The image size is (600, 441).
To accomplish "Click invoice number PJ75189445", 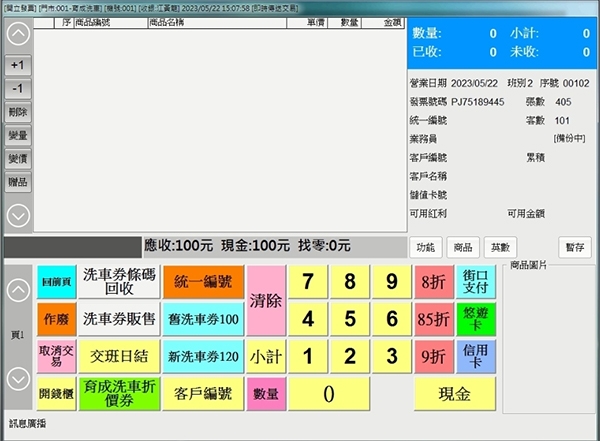I will (x=478, y=102).
